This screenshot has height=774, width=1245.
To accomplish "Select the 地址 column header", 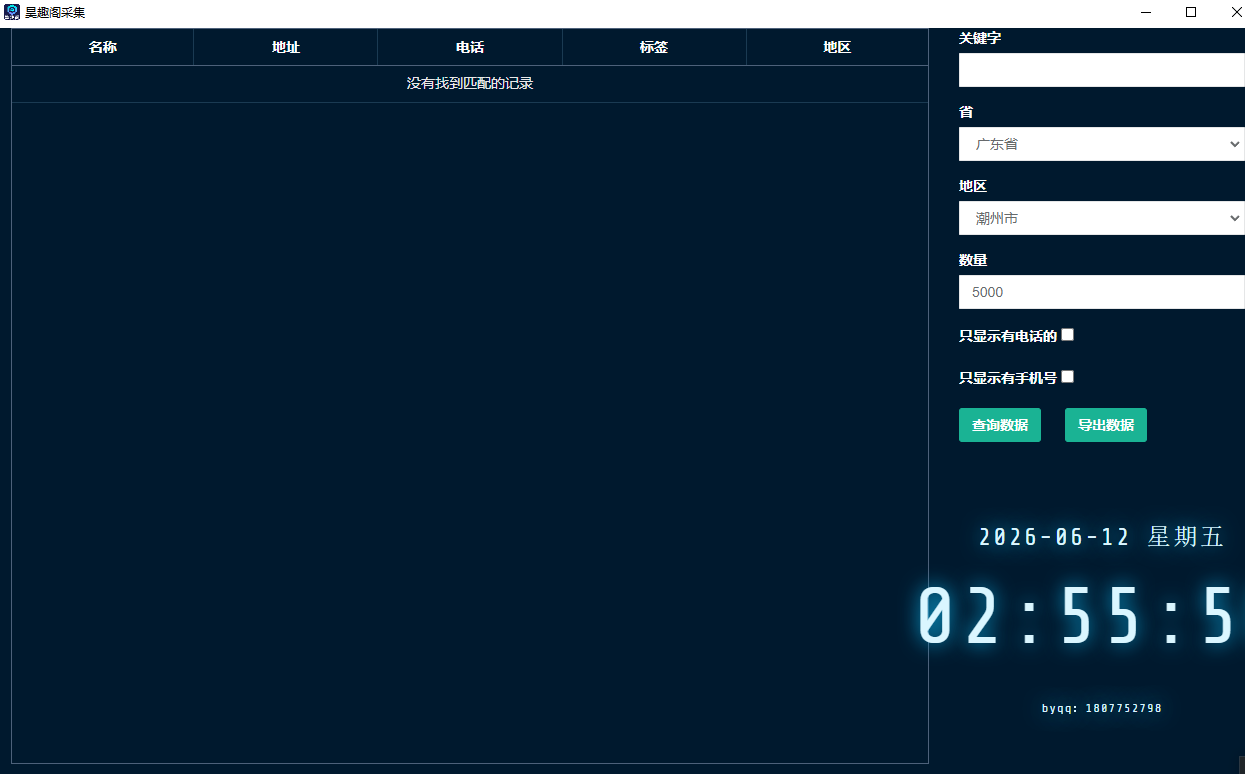I will pos(286,47).
